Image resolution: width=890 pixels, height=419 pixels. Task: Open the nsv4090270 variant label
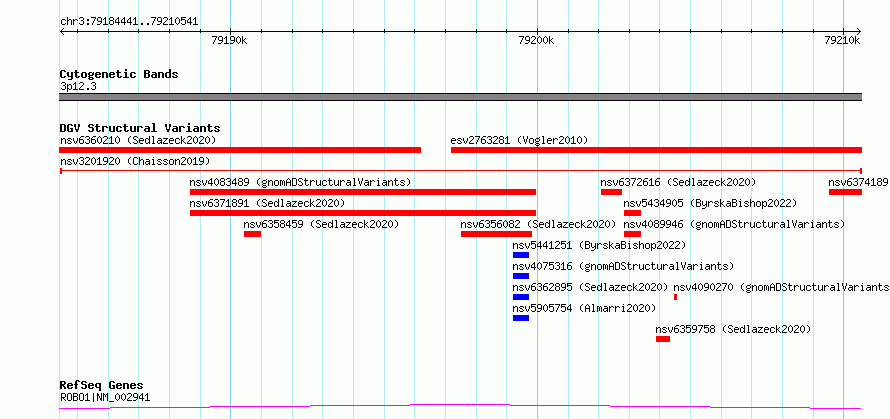pos(782,287)
